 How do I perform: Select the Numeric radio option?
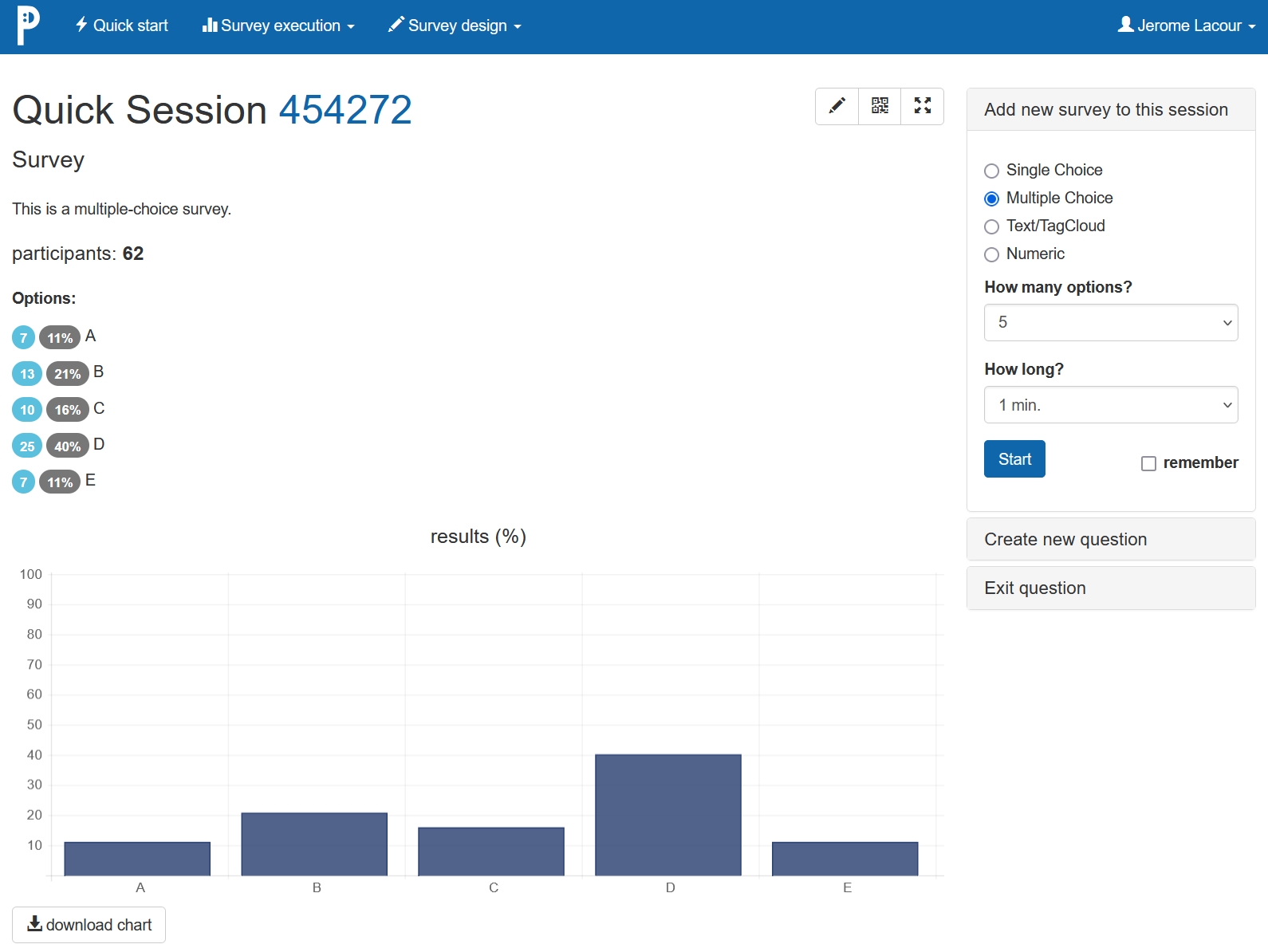[x=991, y=254]
